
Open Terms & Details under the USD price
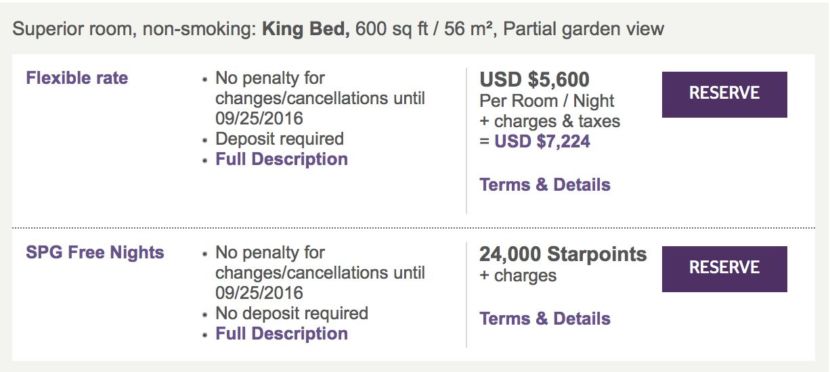[545, 185]
